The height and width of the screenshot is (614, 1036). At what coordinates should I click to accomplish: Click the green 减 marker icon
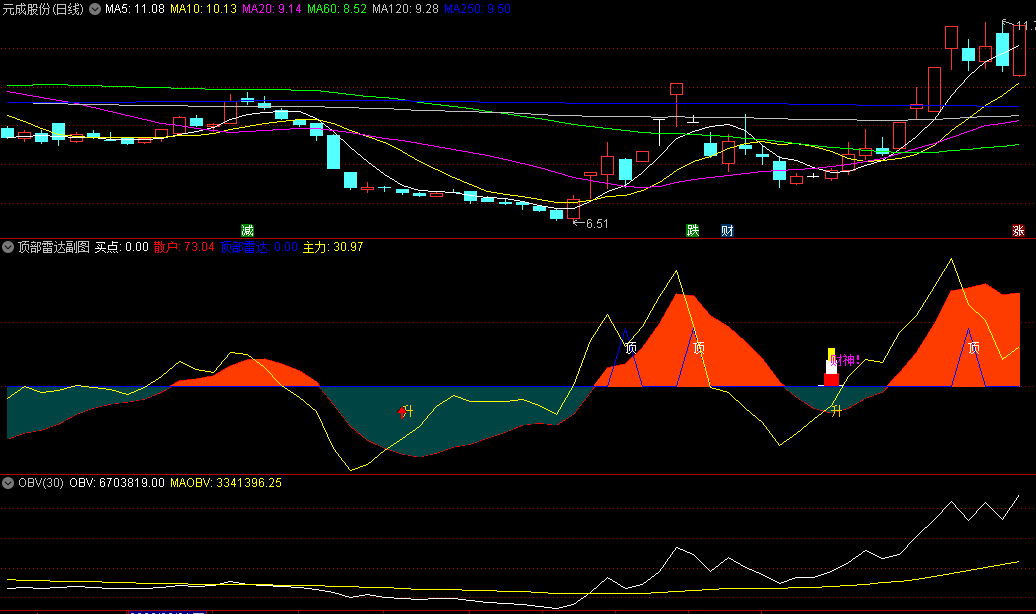[247, 231]
